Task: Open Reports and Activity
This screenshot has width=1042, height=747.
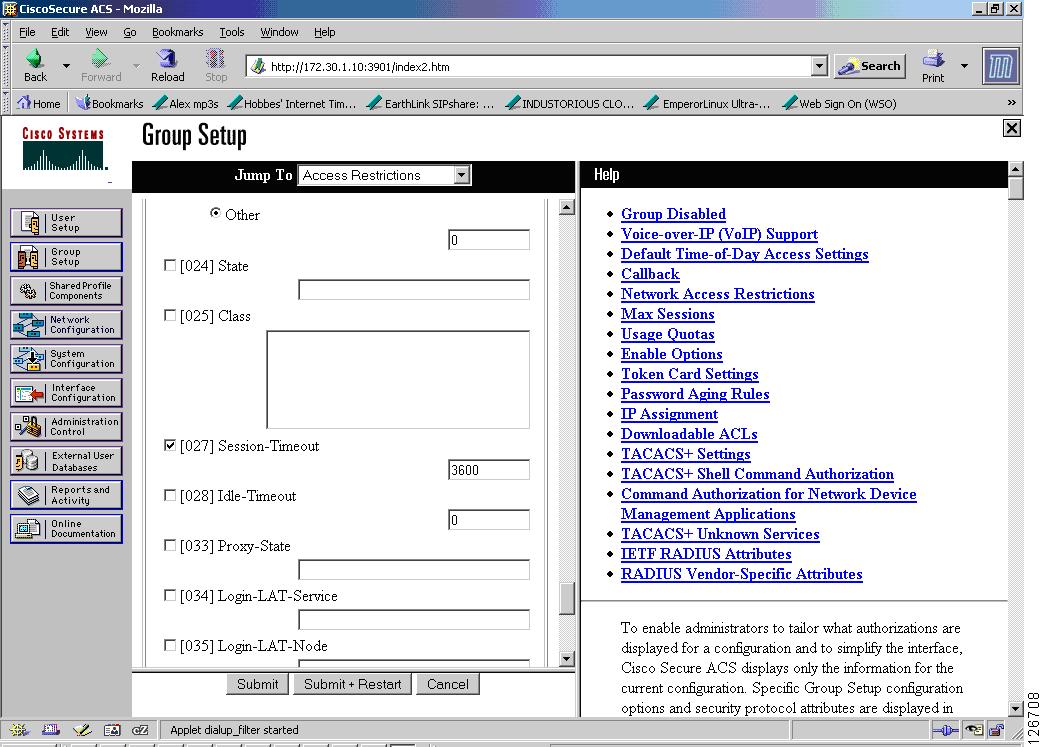Action: tap(66, 494)
